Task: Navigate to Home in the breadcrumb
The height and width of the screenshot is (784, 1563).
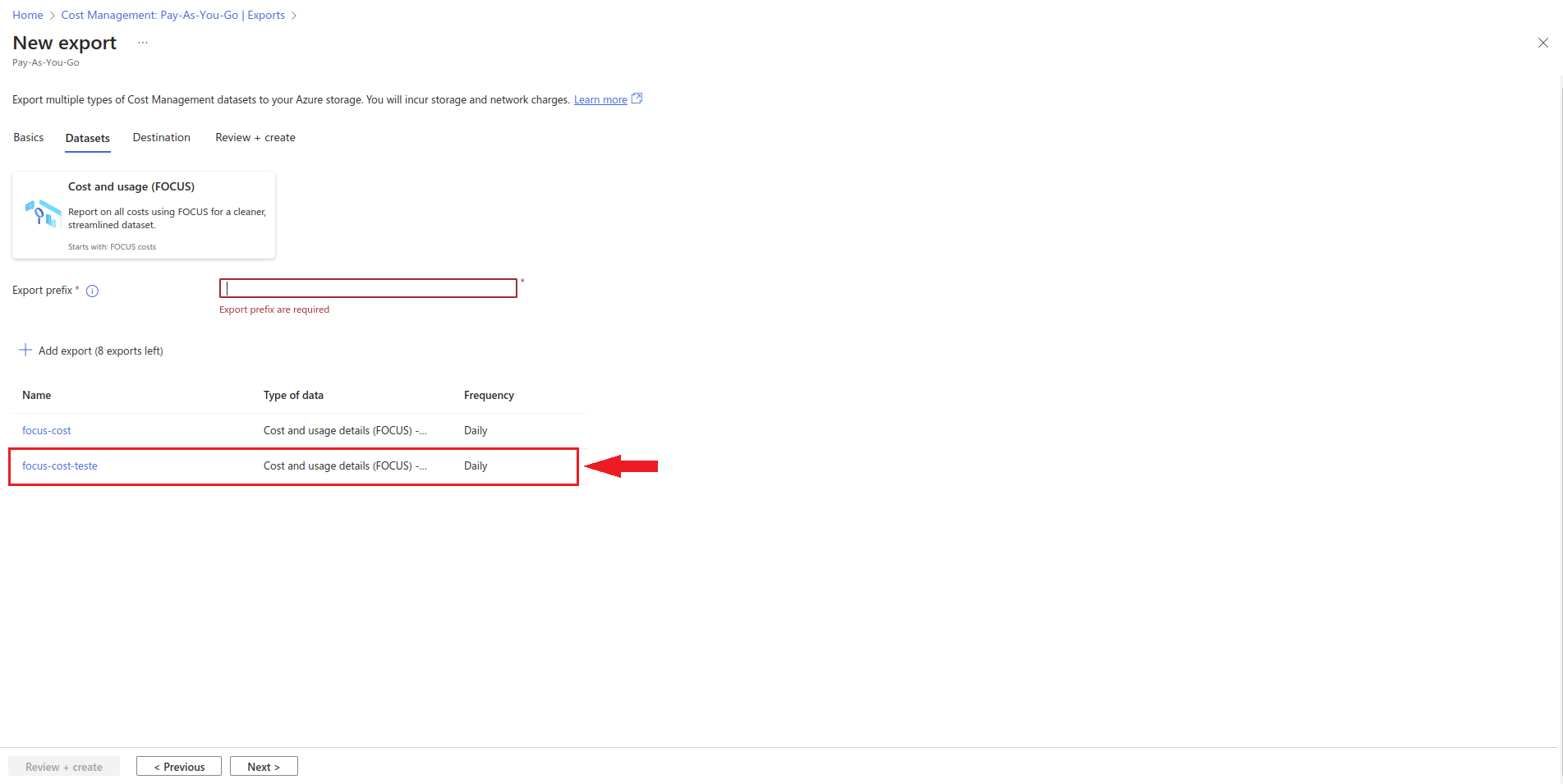Action: coord(28,15)
